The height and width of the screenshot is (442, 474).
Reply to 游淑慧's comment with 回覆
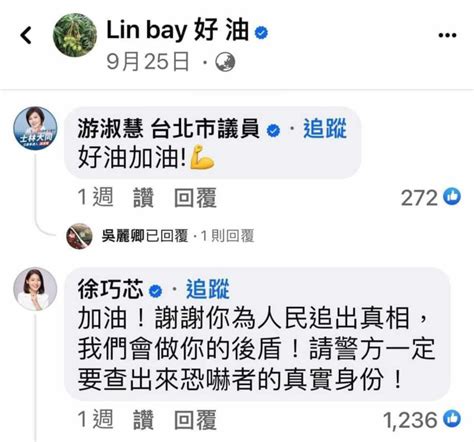[x=196, y=198]
